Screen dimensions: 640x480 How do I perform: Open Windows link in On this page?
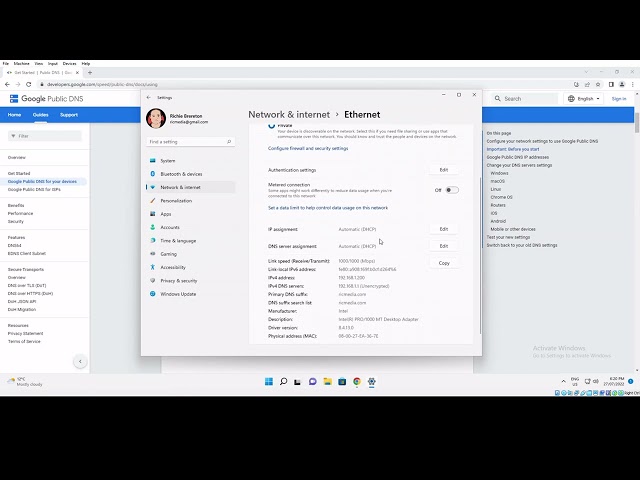pyautogui.click(x=499, y=173)
